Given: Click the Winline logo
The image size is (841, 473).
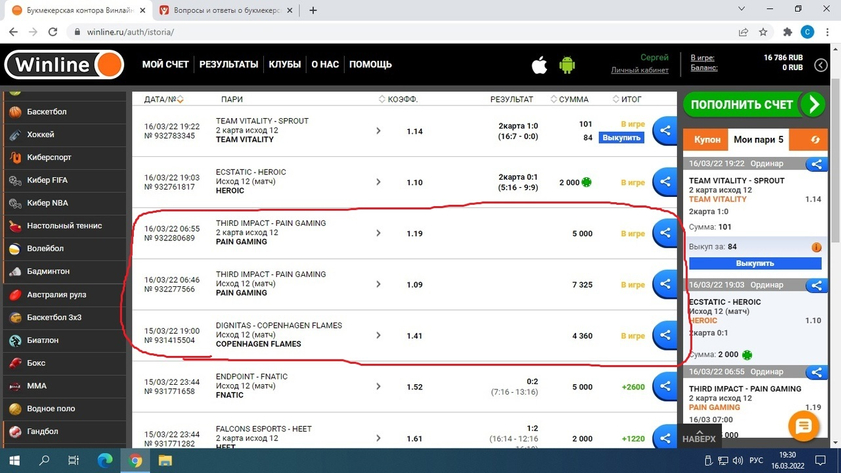Looking at the screenshot, I should [x=64, y=65].
